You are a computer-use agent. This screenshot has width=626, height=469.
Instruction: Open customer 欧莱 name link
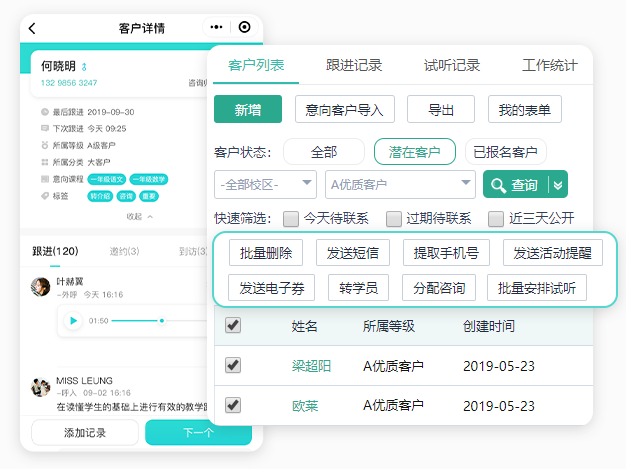point(305,406)
